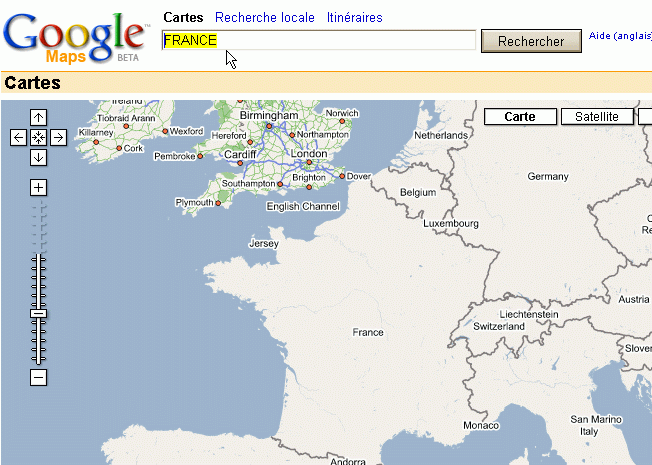This screenshot has height=465, width=652.
Task: Click the Belgium label on map
Action: 418,192
